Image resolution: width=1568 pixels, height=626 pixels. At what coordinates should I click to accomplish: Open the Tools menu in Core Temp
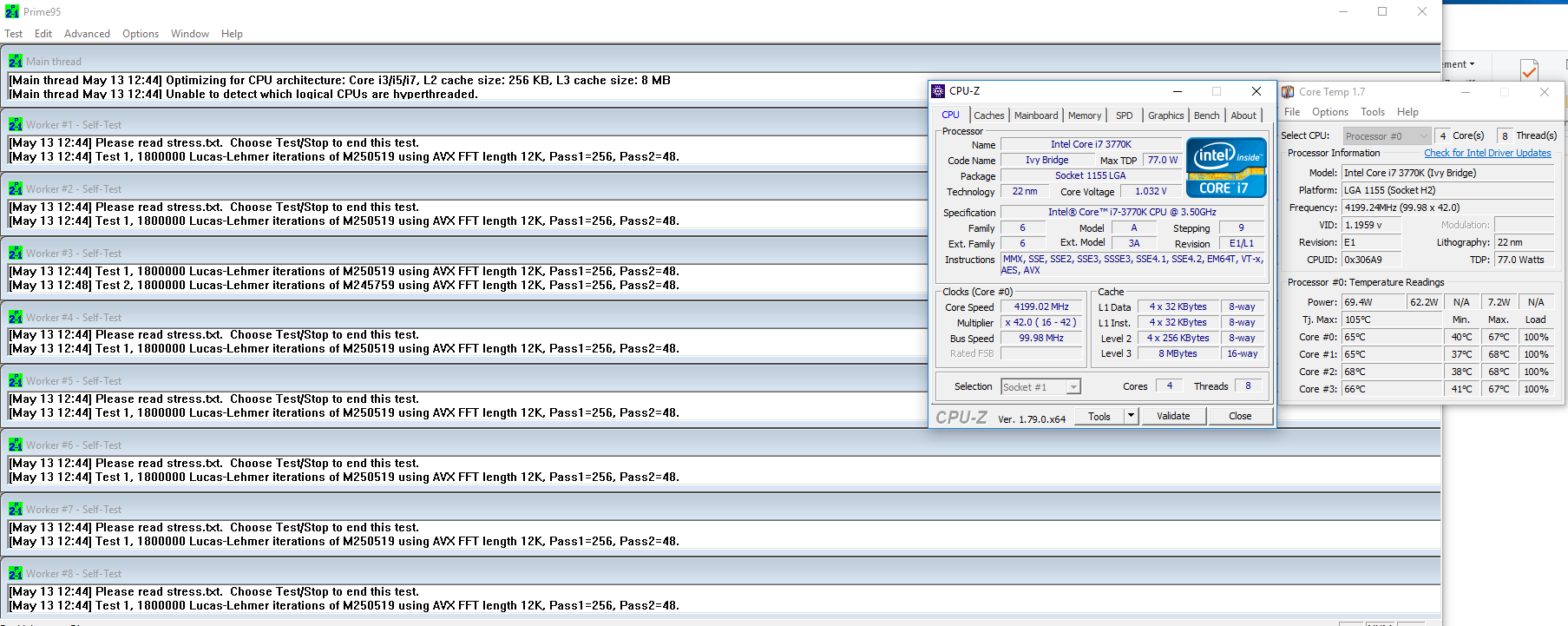[x=1373, y=112]
